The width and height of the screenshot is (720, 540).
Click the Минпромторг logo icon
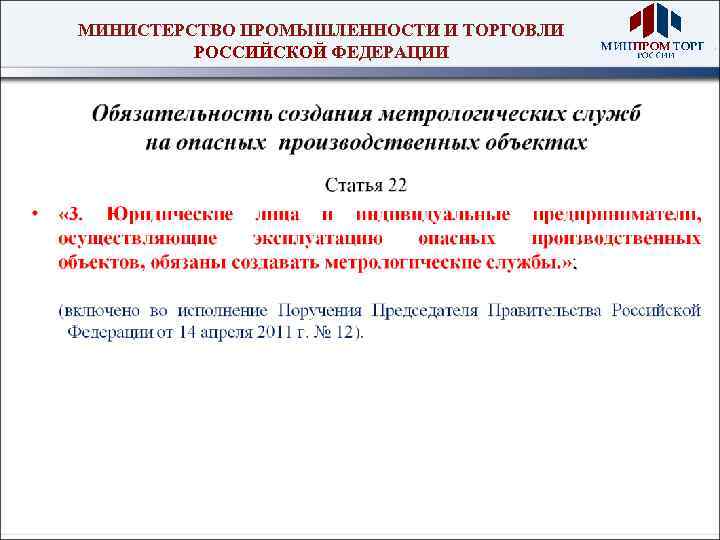tap(655, 20)
